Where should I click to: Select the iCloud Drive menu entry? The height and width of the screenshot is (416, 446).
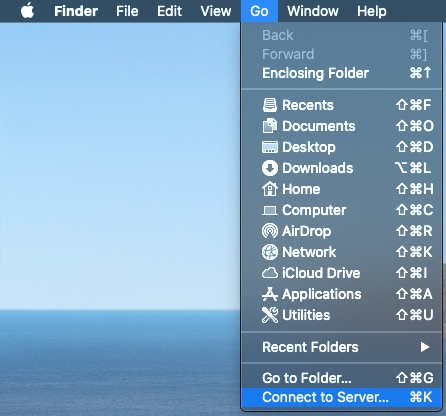(x=342, y=273)
